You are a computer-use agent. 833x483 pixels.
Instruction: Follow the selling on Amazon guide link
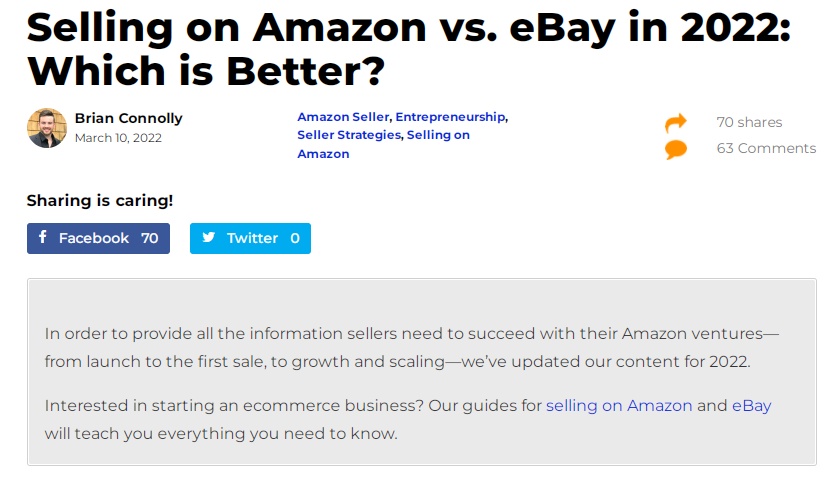(619, 405)
